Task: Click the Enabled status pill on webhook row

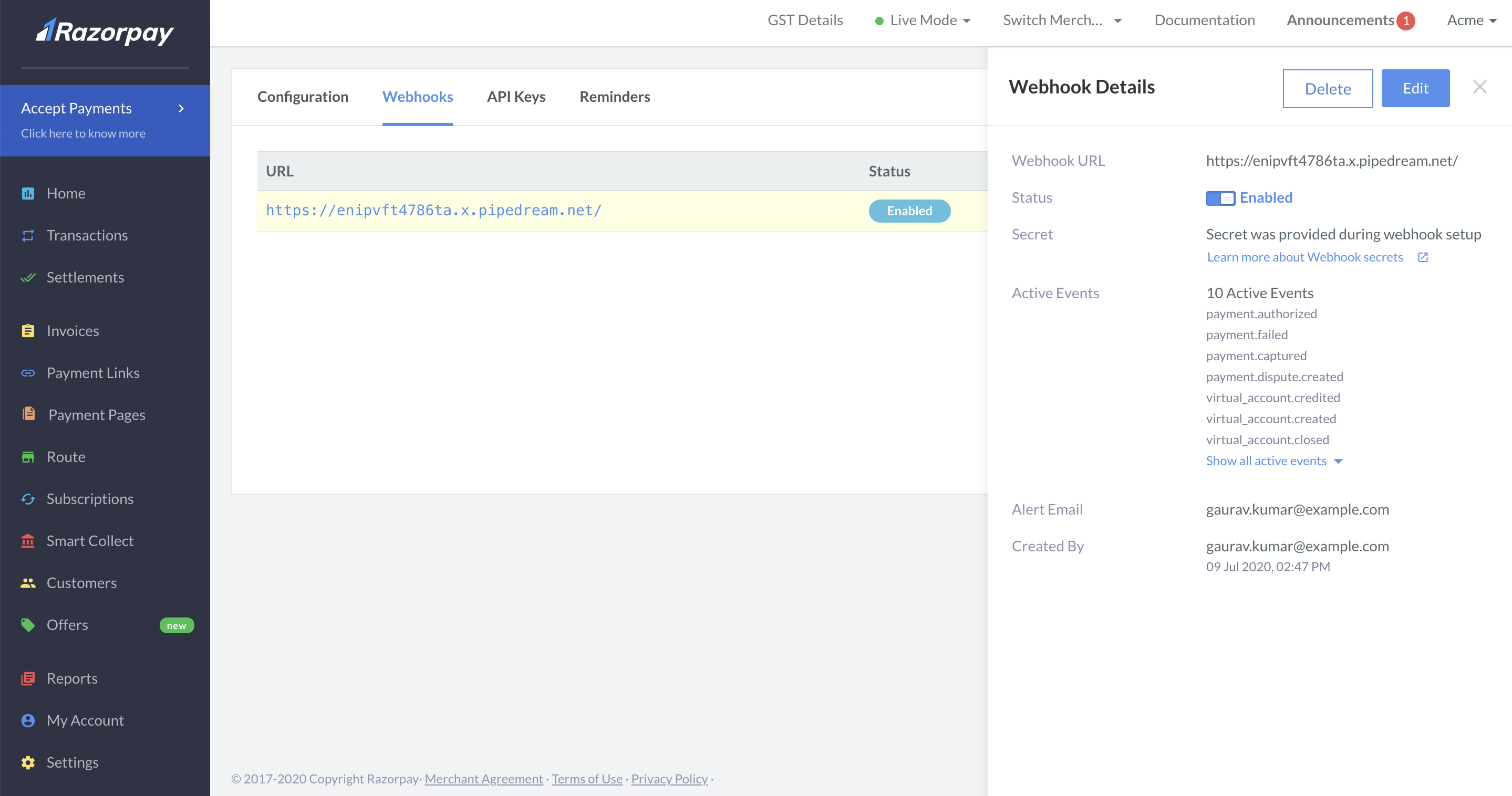Action: pyautogui.click(x=909, y=211)
